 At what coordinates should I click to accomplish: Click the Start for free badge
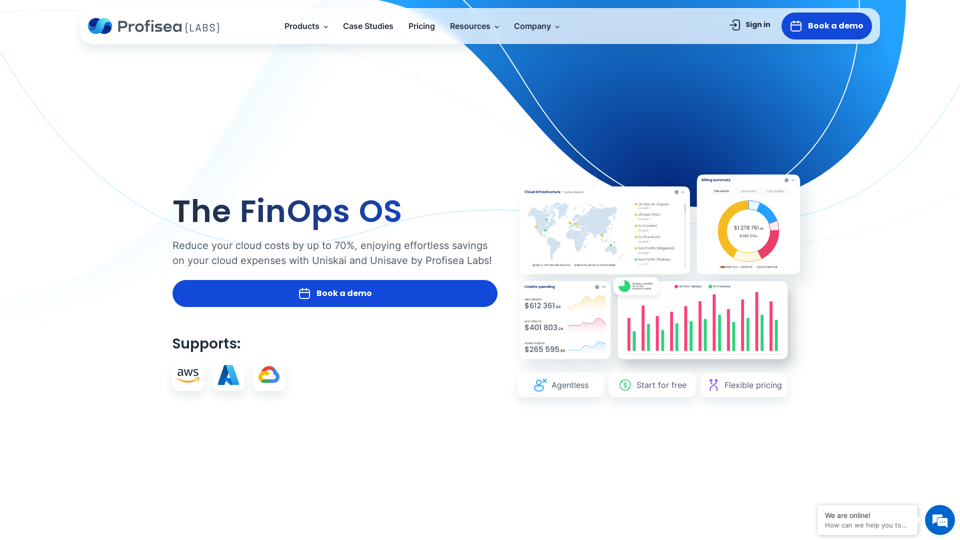coord(652,385)
